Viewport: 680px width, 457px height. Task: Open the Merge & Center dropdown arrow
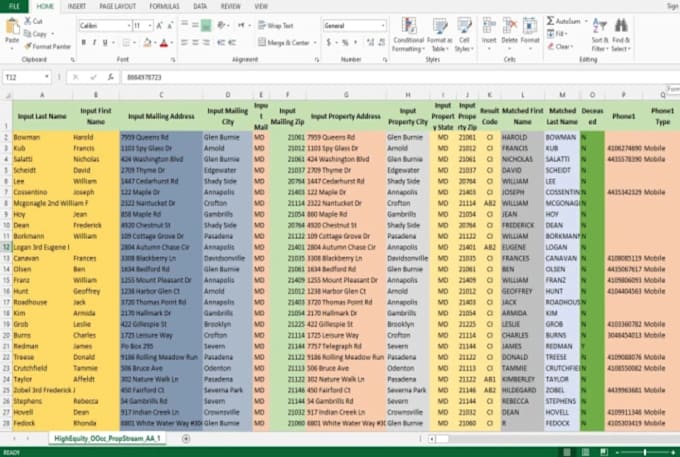tap(315, 42)
